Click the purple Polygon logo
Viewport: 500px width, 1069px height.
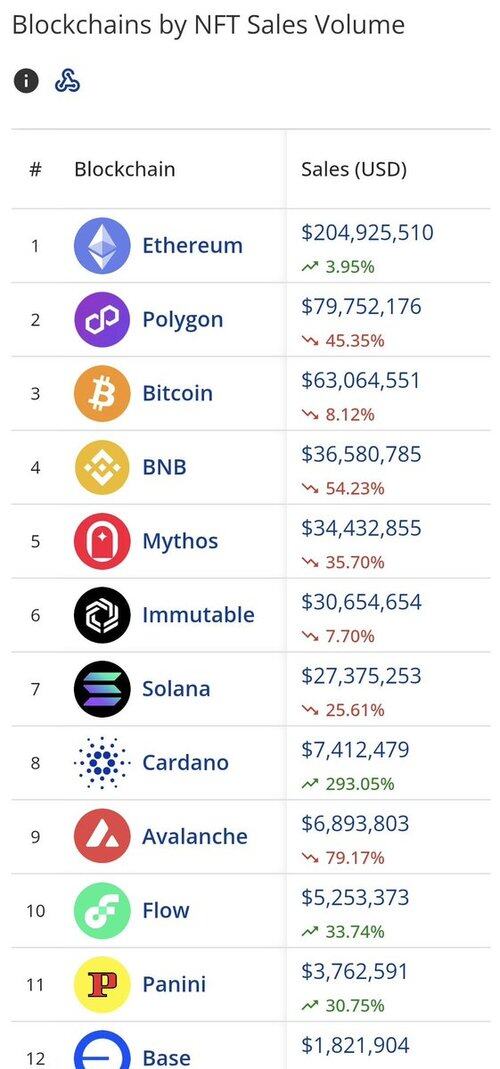point(102,319)
